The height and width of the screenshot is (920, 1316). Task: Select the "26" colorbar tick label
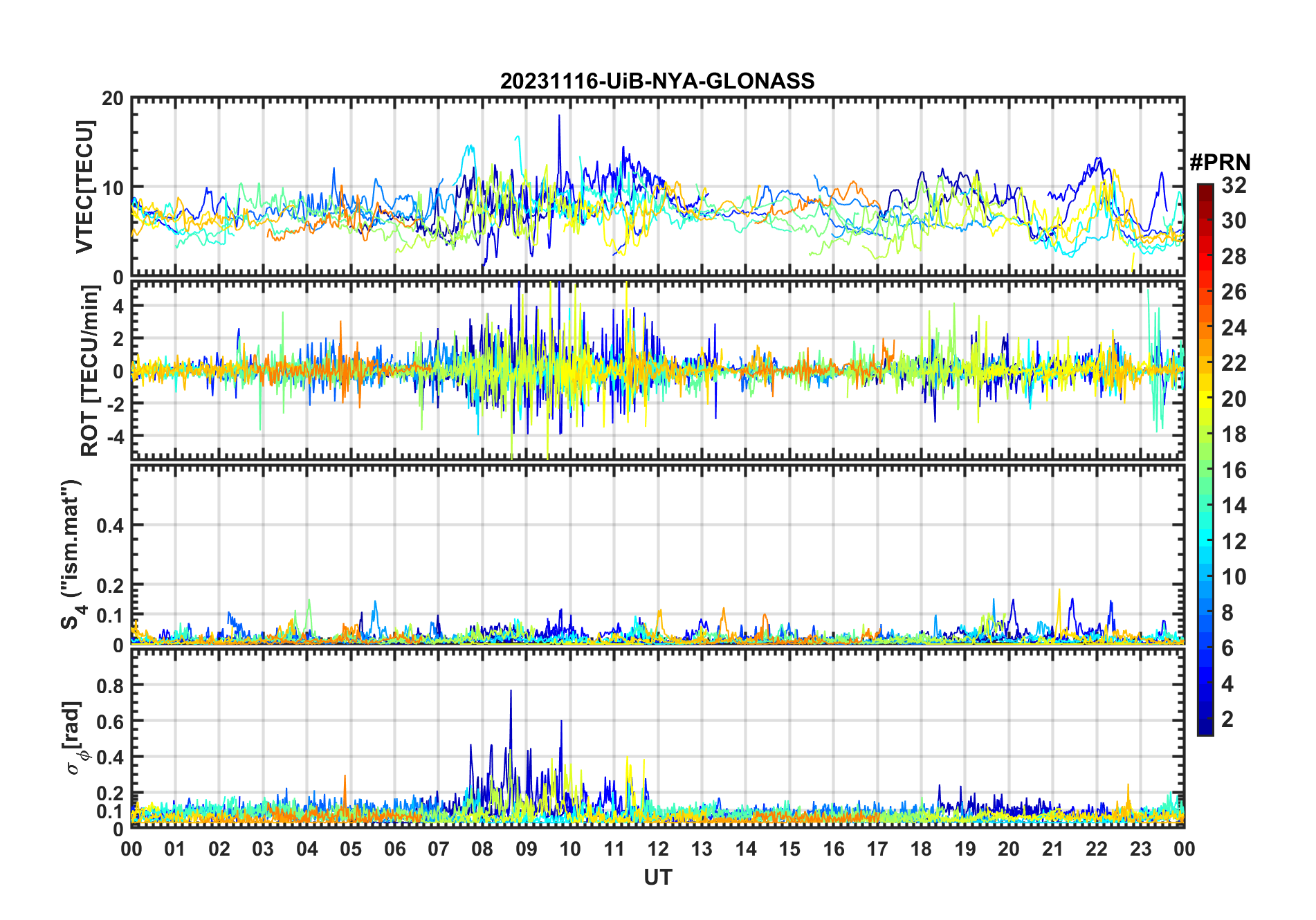(x=1234, y=292)
